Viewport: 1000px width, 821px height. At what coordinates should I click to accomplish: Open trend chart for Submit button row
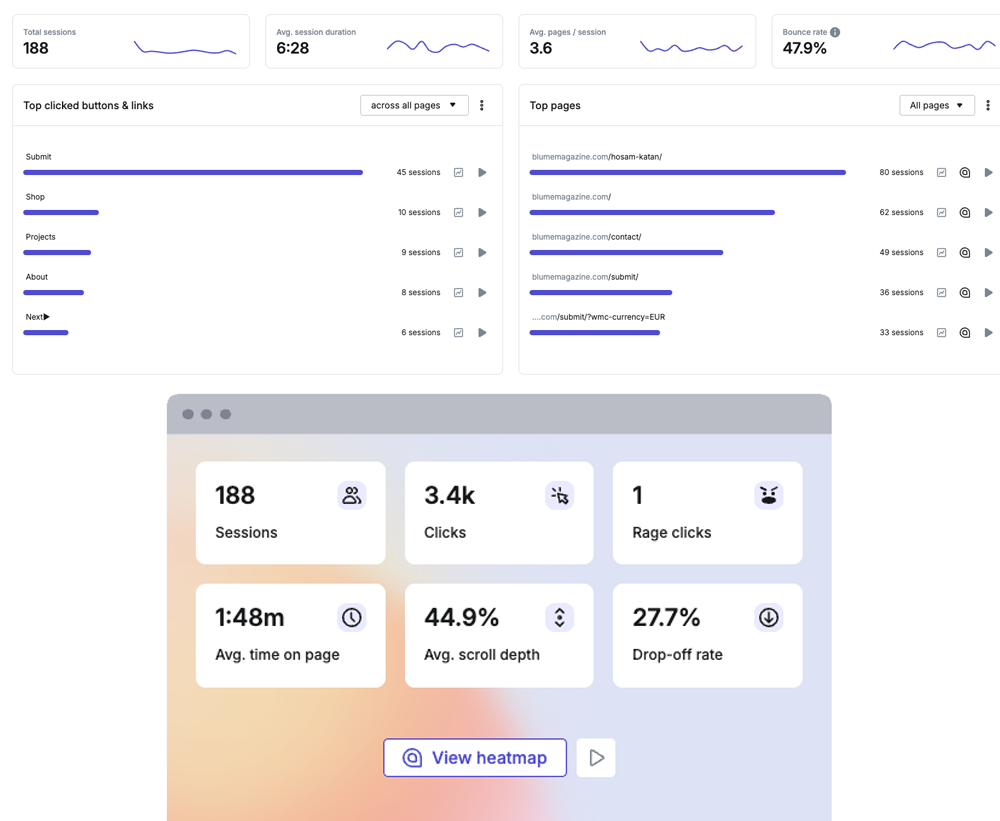[x=458, y=172]
